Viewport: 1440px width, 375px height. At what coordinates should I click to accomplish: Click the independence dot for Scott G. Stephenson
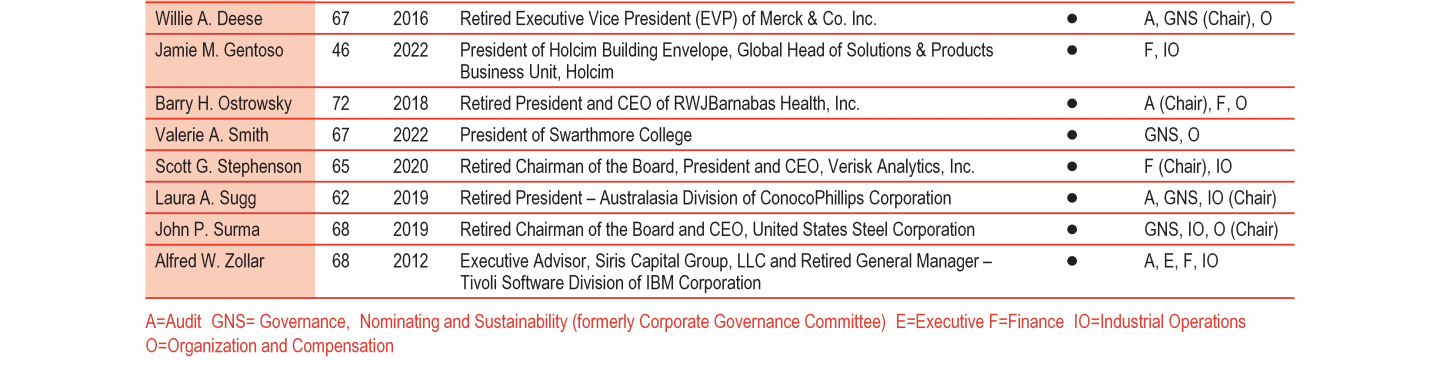pos(1072,167)
